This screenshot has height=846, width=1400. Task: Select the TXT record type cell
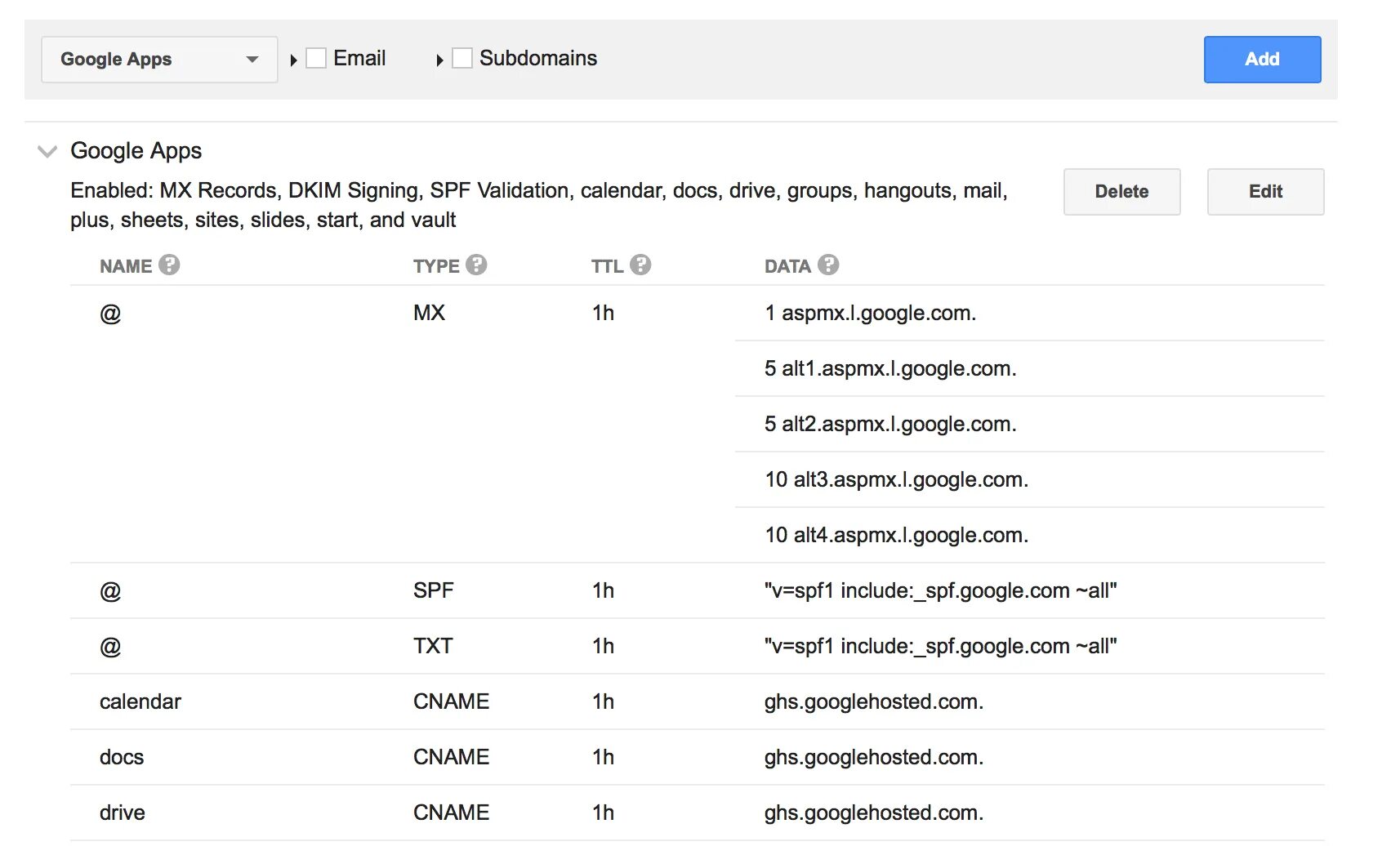(x=432, y=646)
